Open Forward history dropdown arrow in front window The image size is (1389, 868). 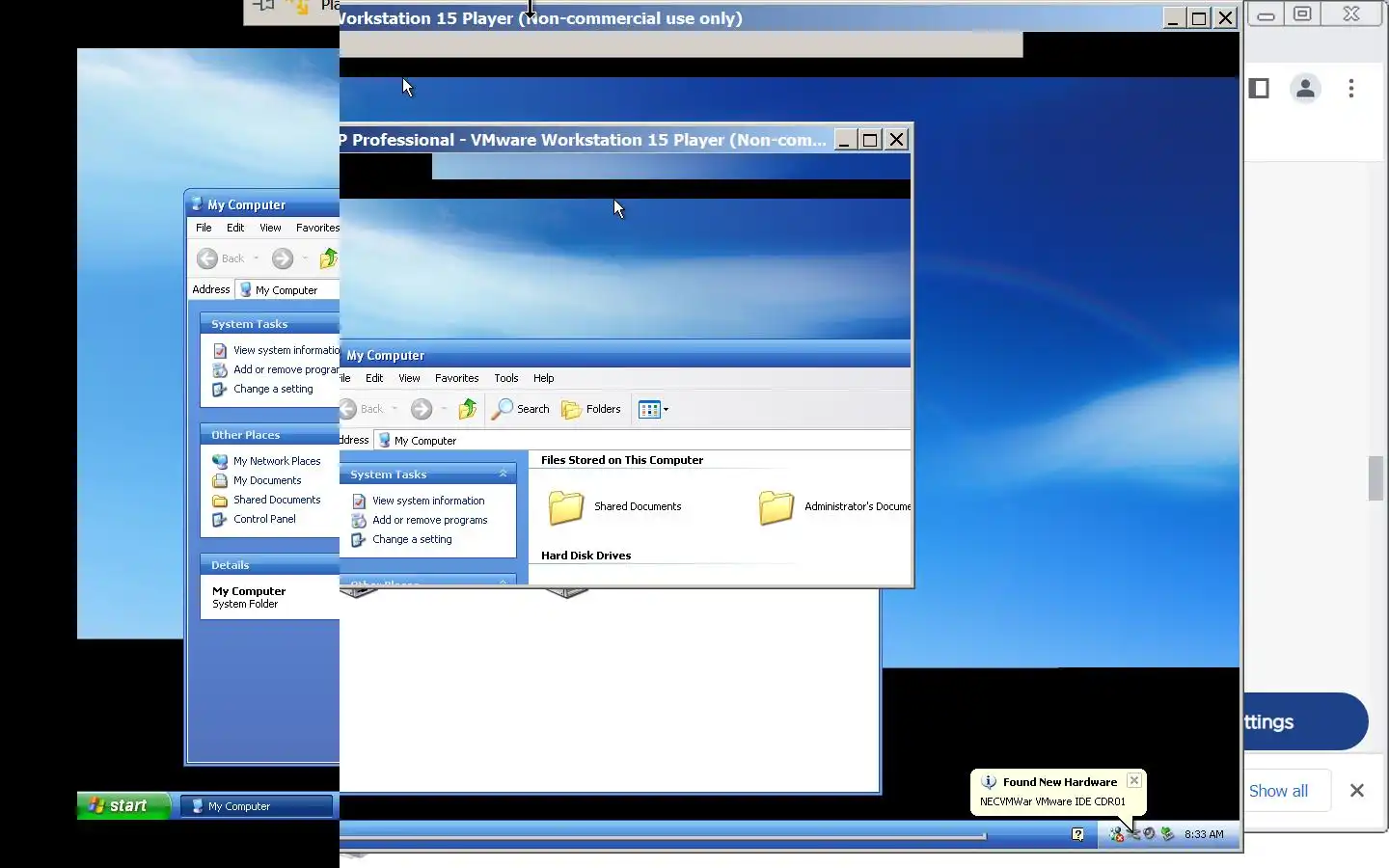click(444, 409)
